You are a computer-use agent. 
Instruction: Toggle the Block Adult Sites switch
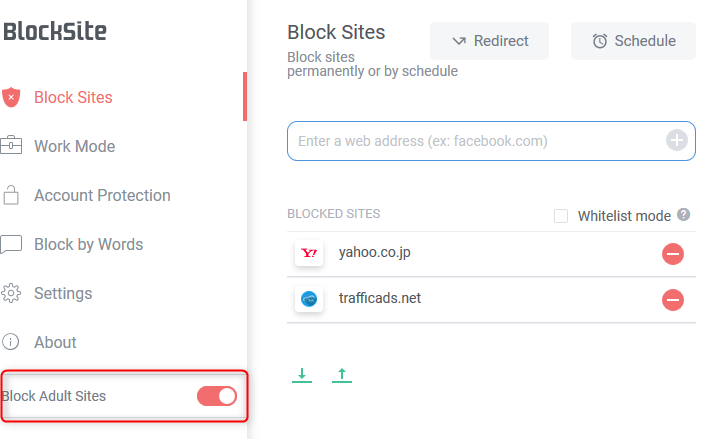[x=217, y=396]
